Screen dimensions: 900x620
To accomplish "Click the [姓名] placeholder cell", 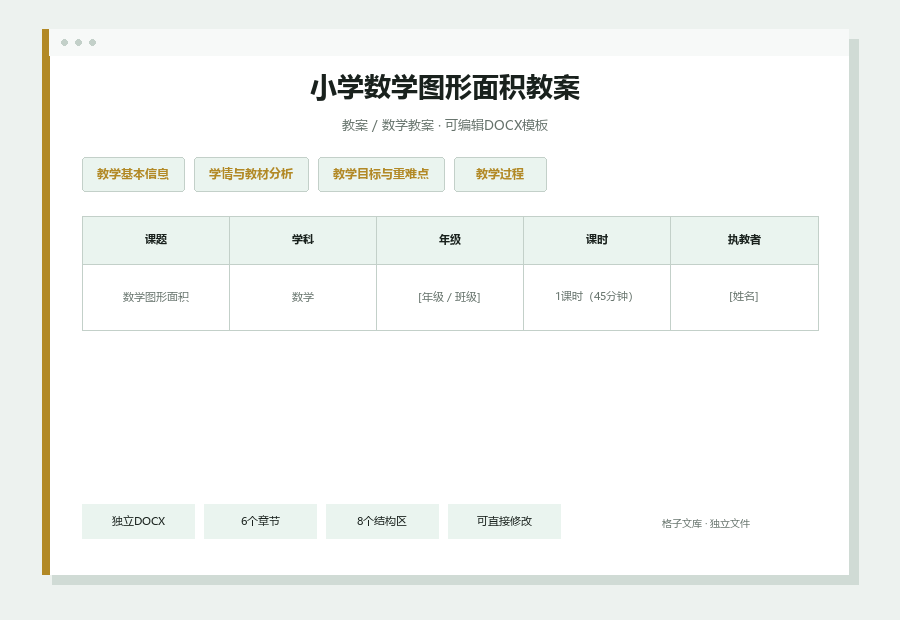I will click(x=744, y=297).
